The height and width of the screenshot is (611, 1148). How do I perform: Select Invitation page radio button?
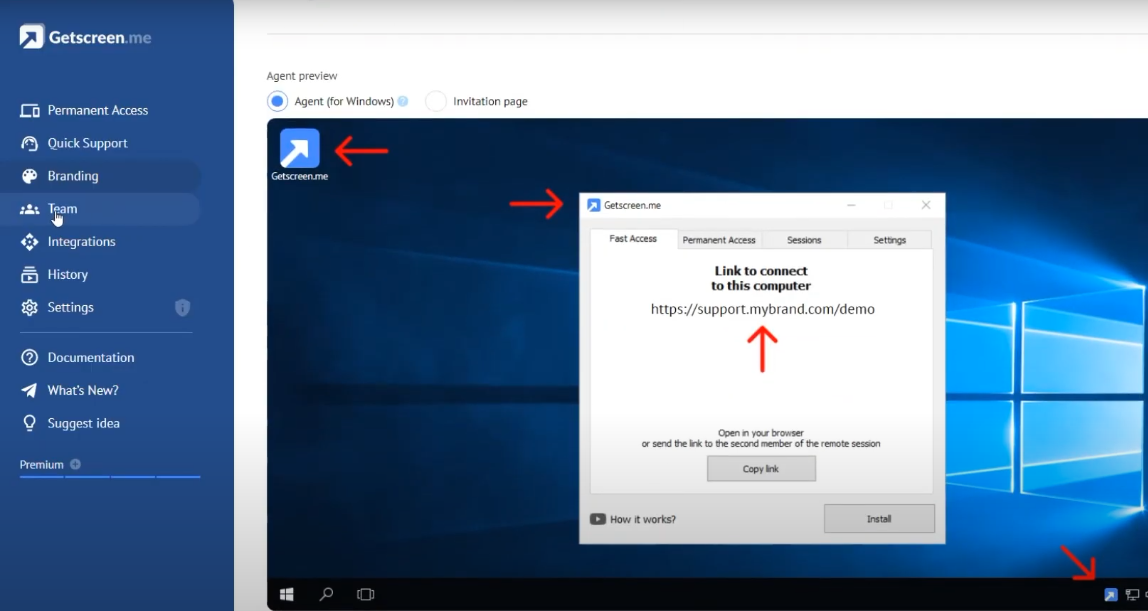[x=436, y=101]
